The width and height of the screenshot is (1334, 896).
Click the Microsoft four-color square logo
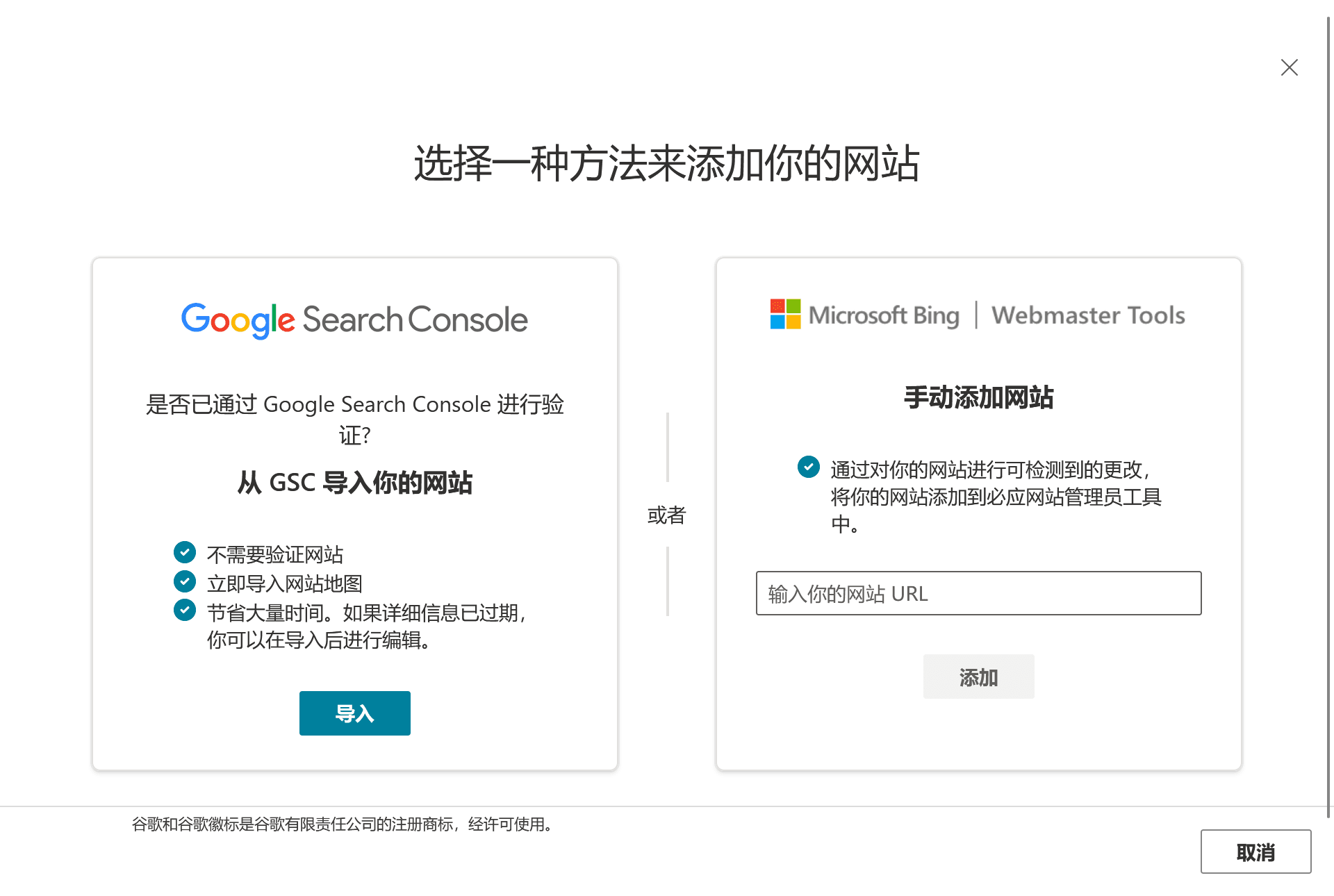785,314
